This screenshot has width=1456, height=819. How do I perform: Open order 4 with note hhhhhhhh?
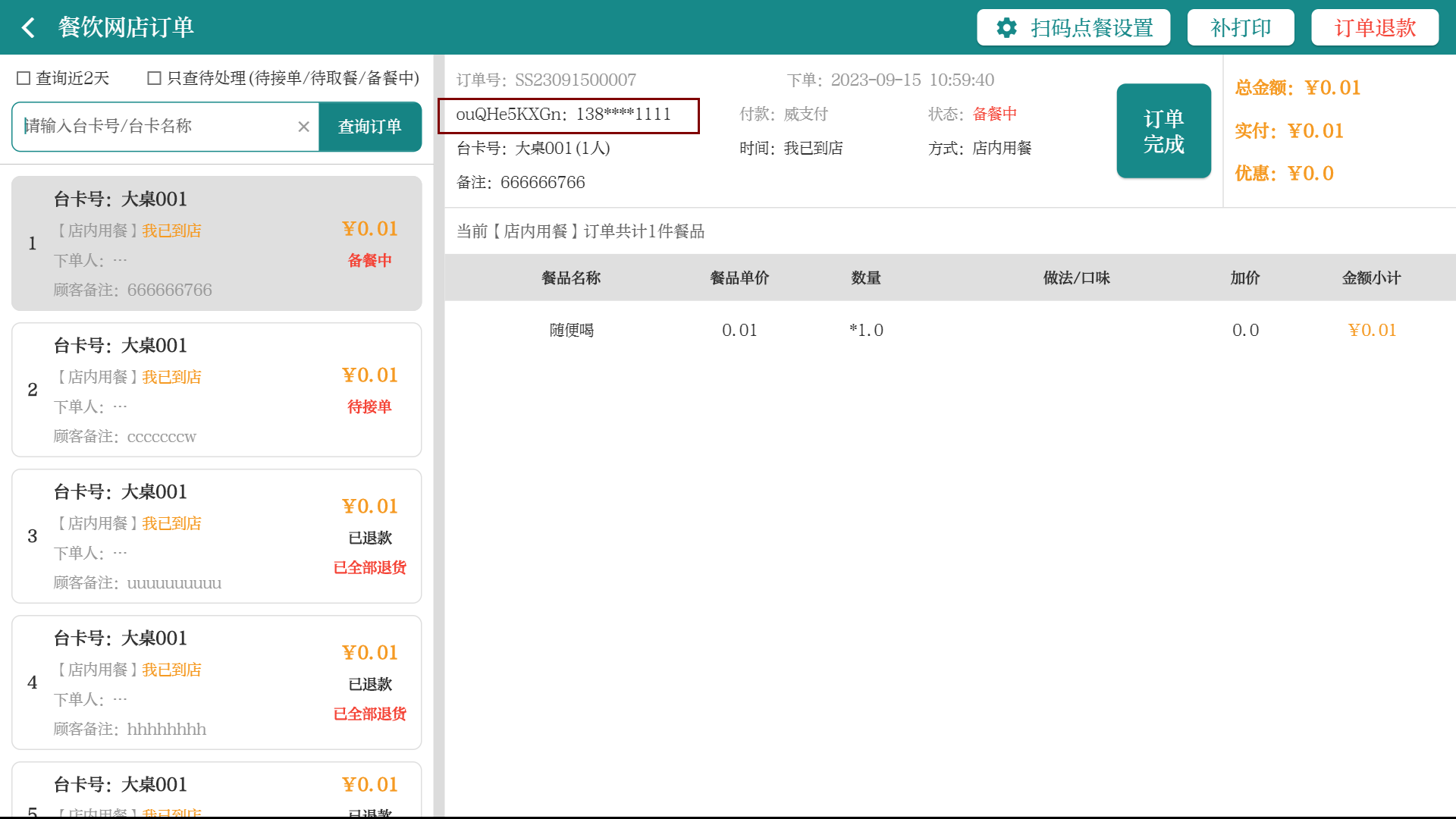[x=216, y=682]
